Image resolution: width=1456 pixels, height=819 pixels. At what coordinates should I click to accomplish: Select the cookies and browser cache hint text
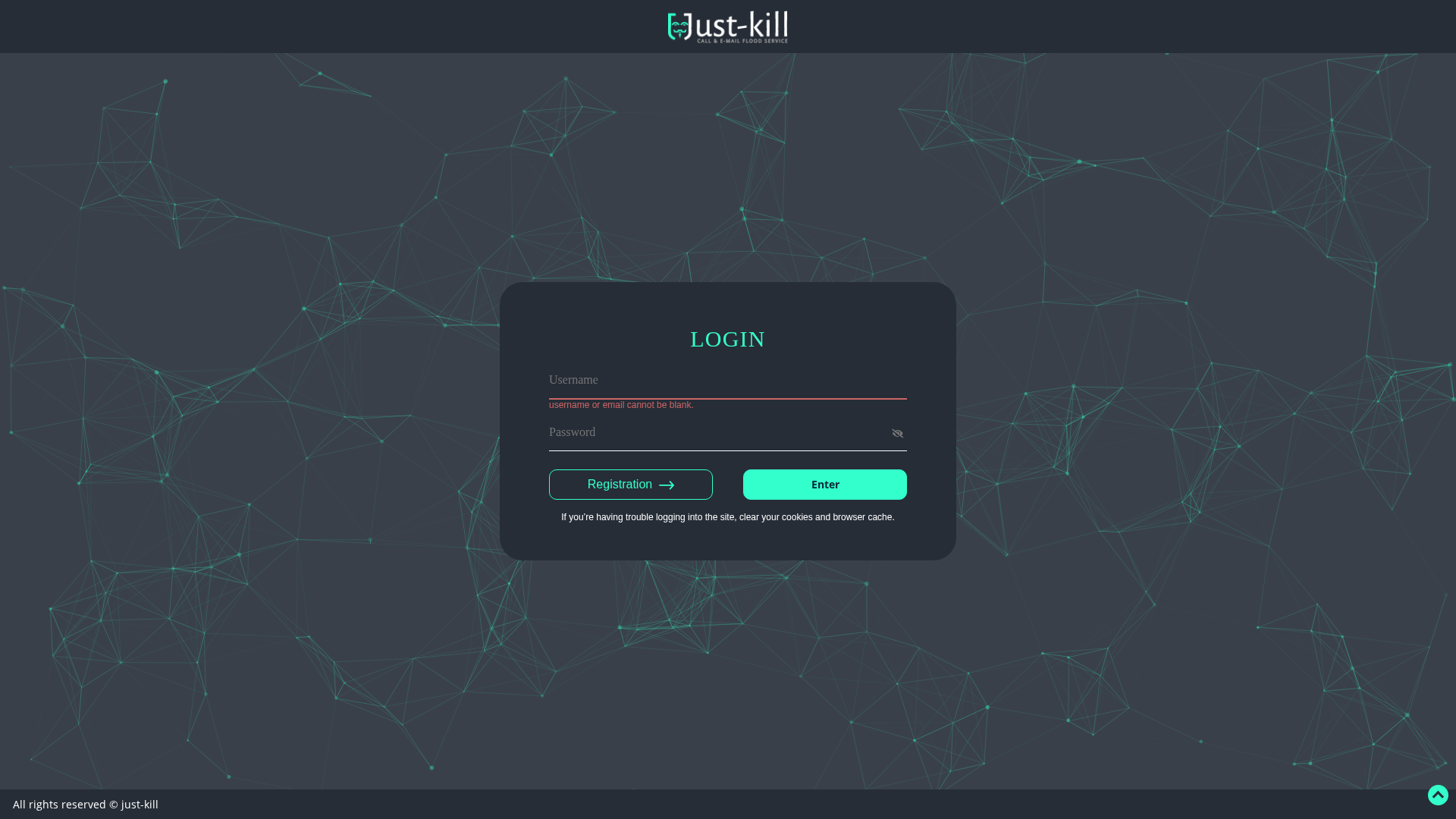[727, 517]
